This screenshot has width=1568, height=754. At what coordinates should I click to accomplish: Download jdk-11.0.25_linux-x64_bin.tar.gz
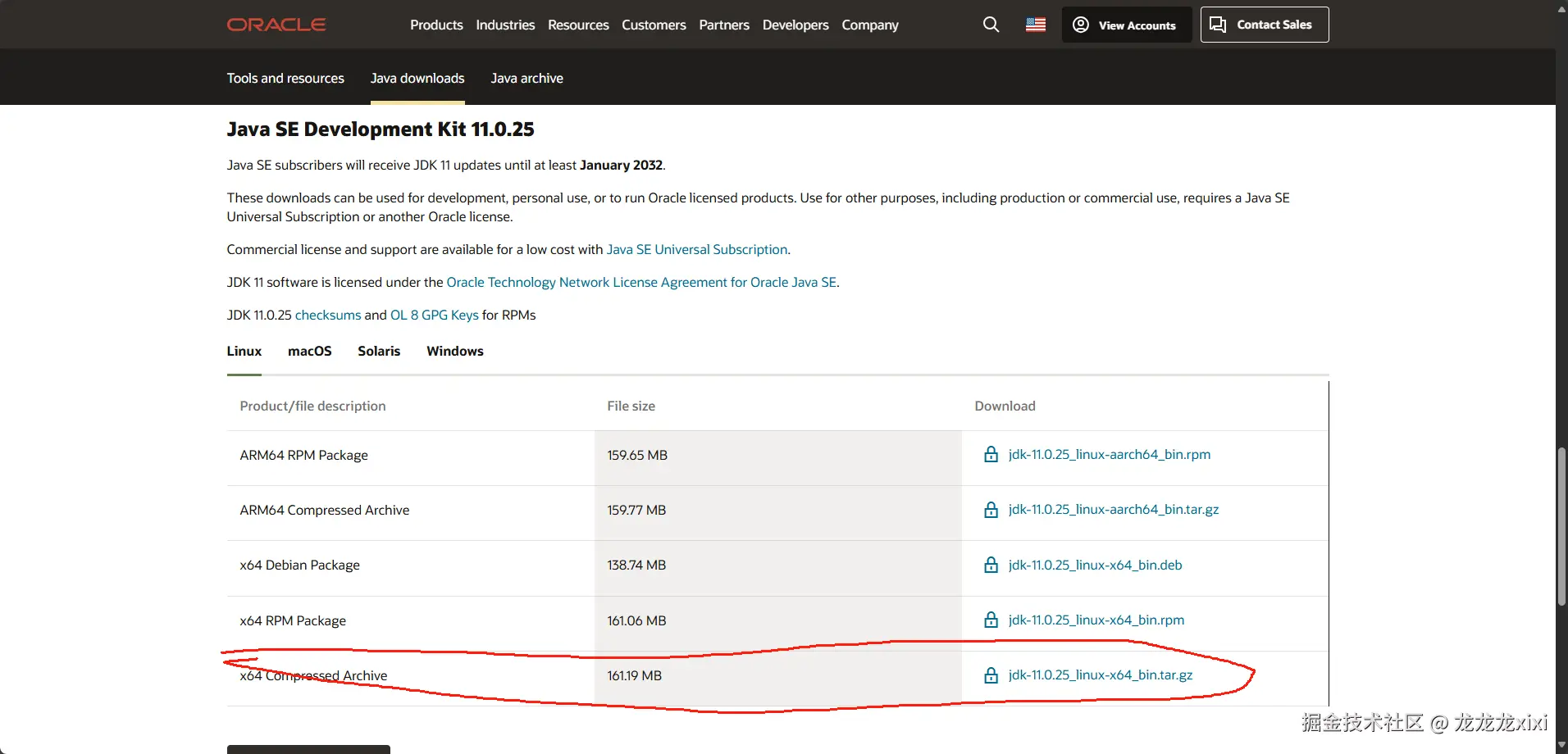click(1101, 675)
